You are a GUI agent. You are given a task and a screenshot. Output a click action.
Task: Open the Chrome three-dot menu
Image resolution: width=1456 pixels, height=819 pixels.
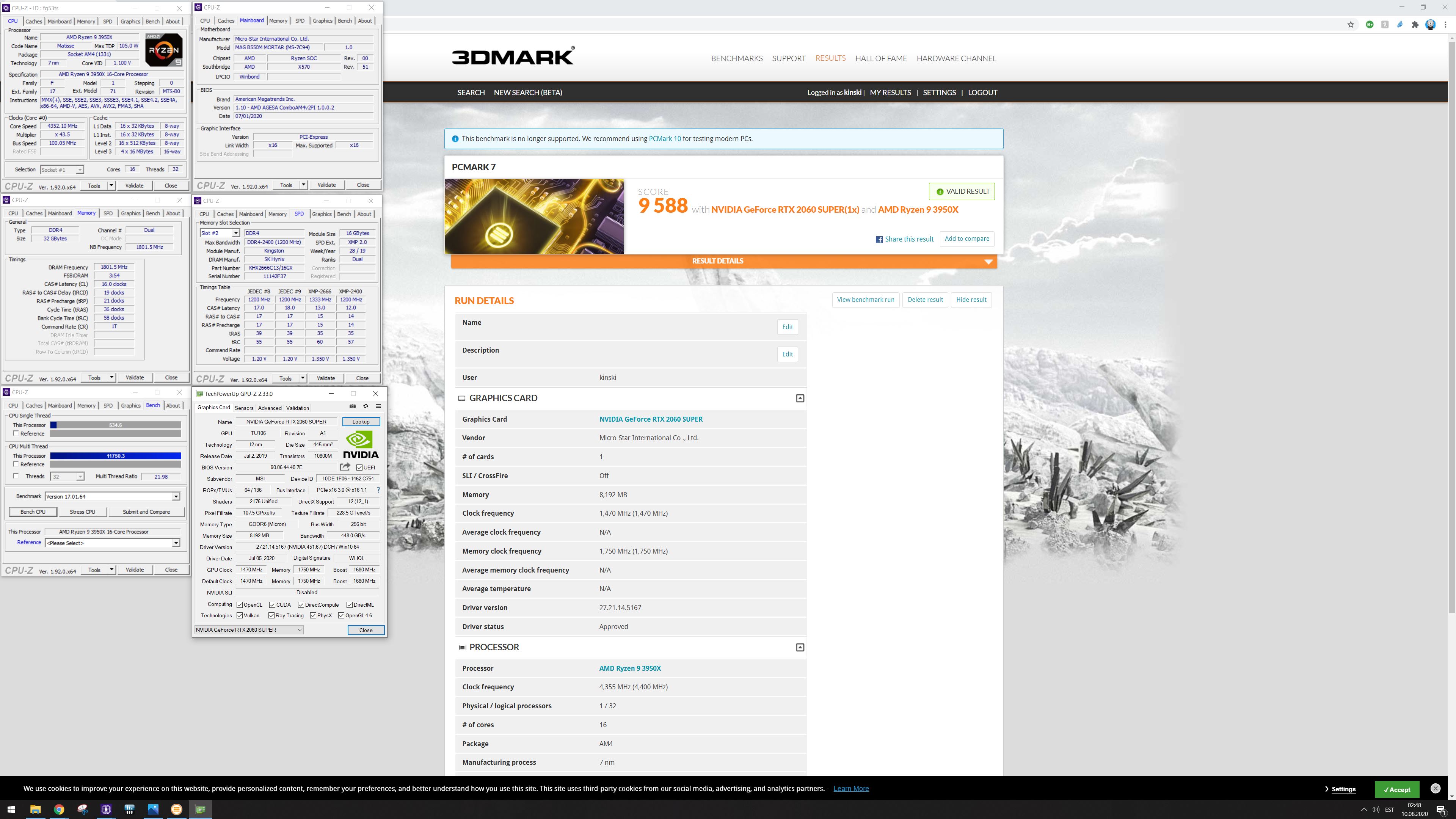(1446, 24)
